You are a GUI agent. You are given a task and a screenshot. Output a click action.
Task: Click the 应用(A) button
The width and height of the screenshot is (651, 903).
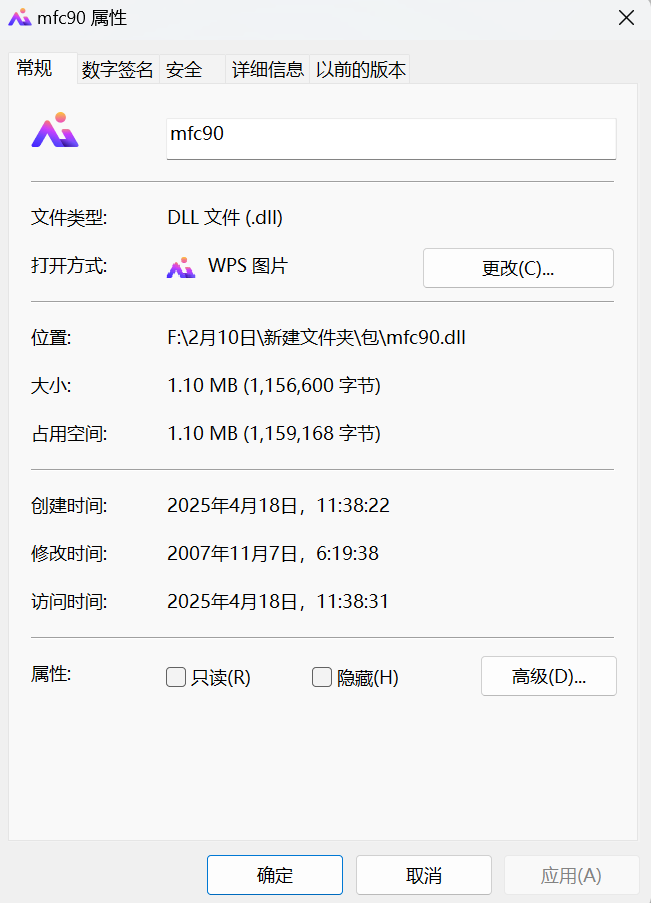(x=571, y=874)
